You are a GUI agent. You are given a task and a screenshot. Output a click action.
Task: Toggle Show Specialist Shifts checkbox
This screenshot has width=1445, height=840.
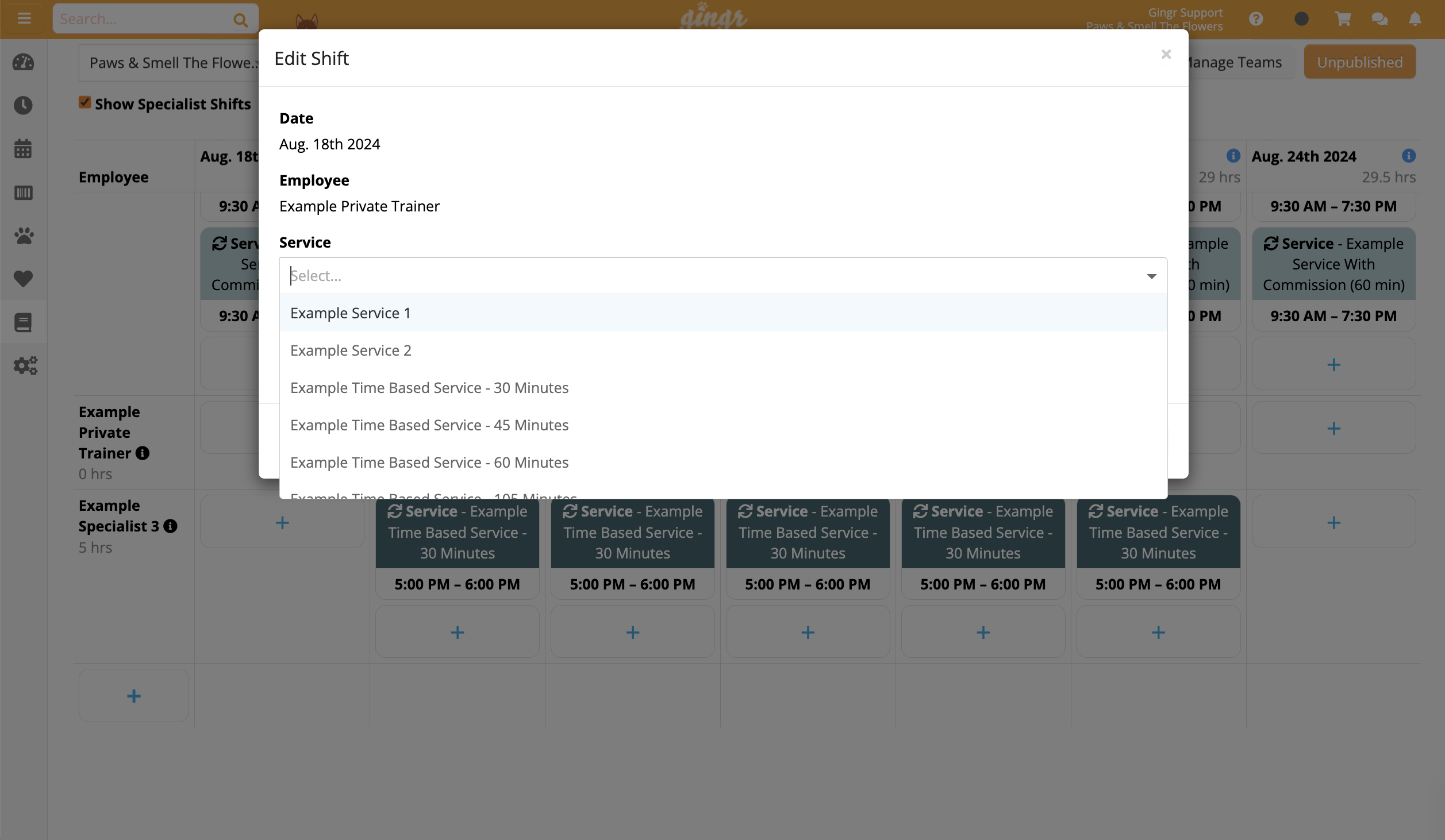click(x=85, y=103)
